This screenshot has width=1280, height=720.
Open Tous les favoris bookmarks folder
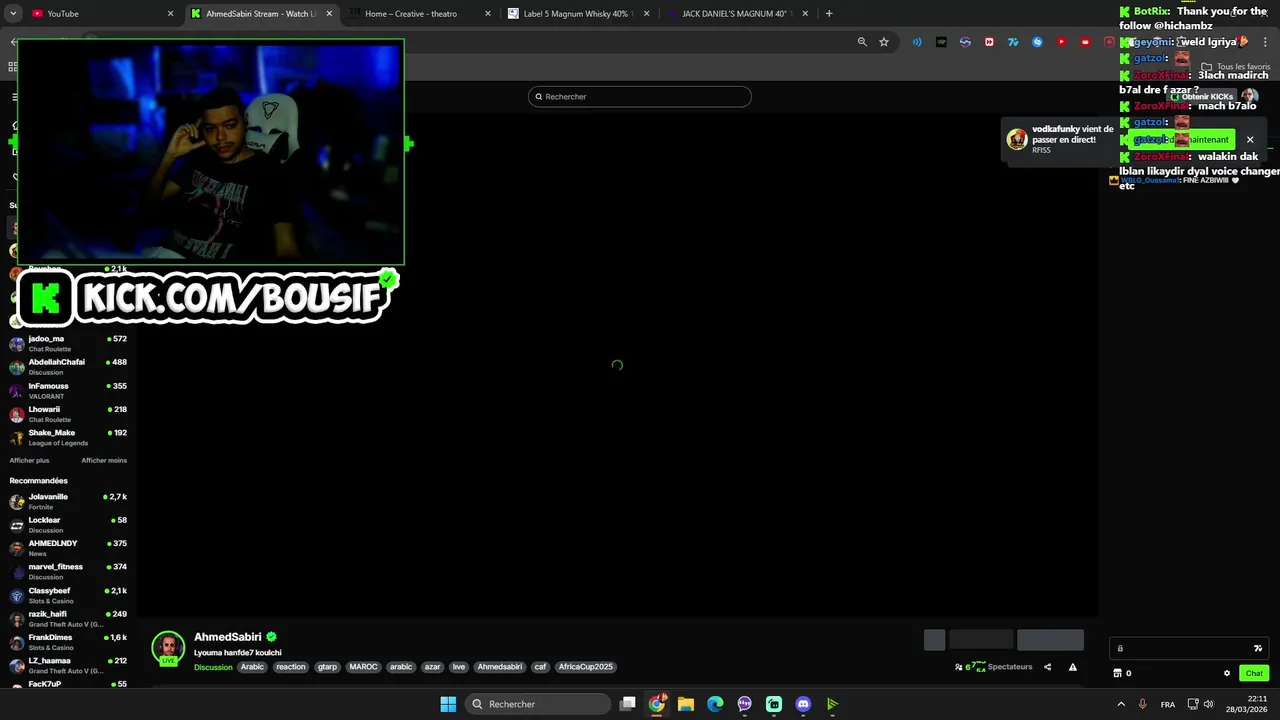coord(1236,67)
